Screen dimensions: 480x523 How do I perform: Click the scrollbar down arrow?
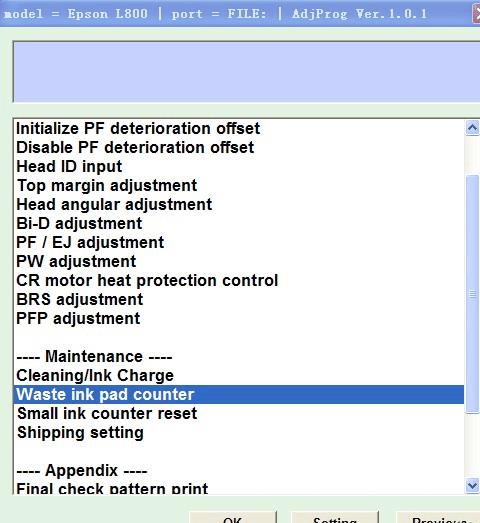click(x=472, y=485)
